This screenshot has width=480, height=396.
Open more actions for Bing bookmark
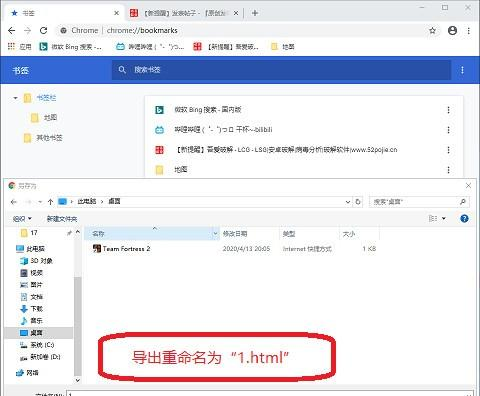[x=448, y=110]
